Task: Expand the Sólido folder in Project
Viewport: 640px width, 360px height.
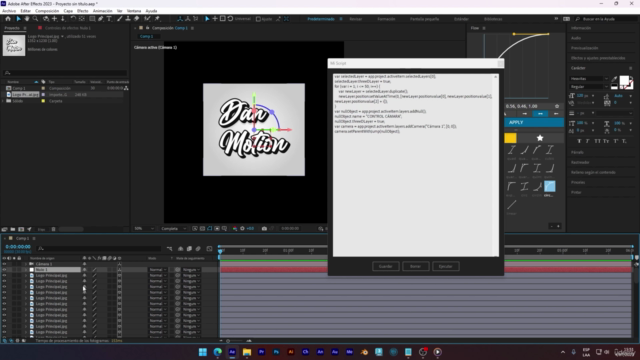Action: pos(3,101)
